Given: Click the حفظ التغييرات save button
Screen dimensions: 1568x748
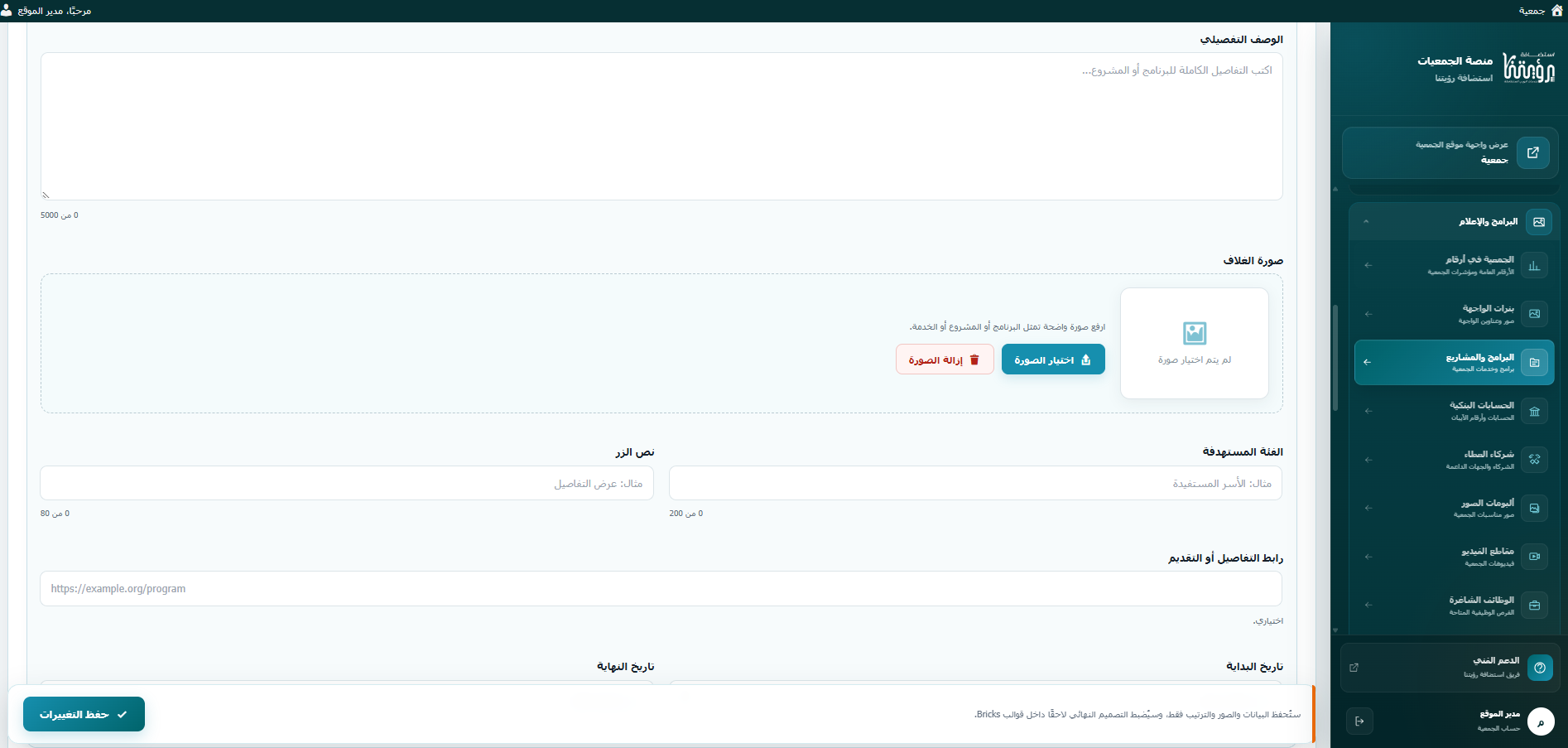Looking at the screenshot, I should [x=84, y=714].
